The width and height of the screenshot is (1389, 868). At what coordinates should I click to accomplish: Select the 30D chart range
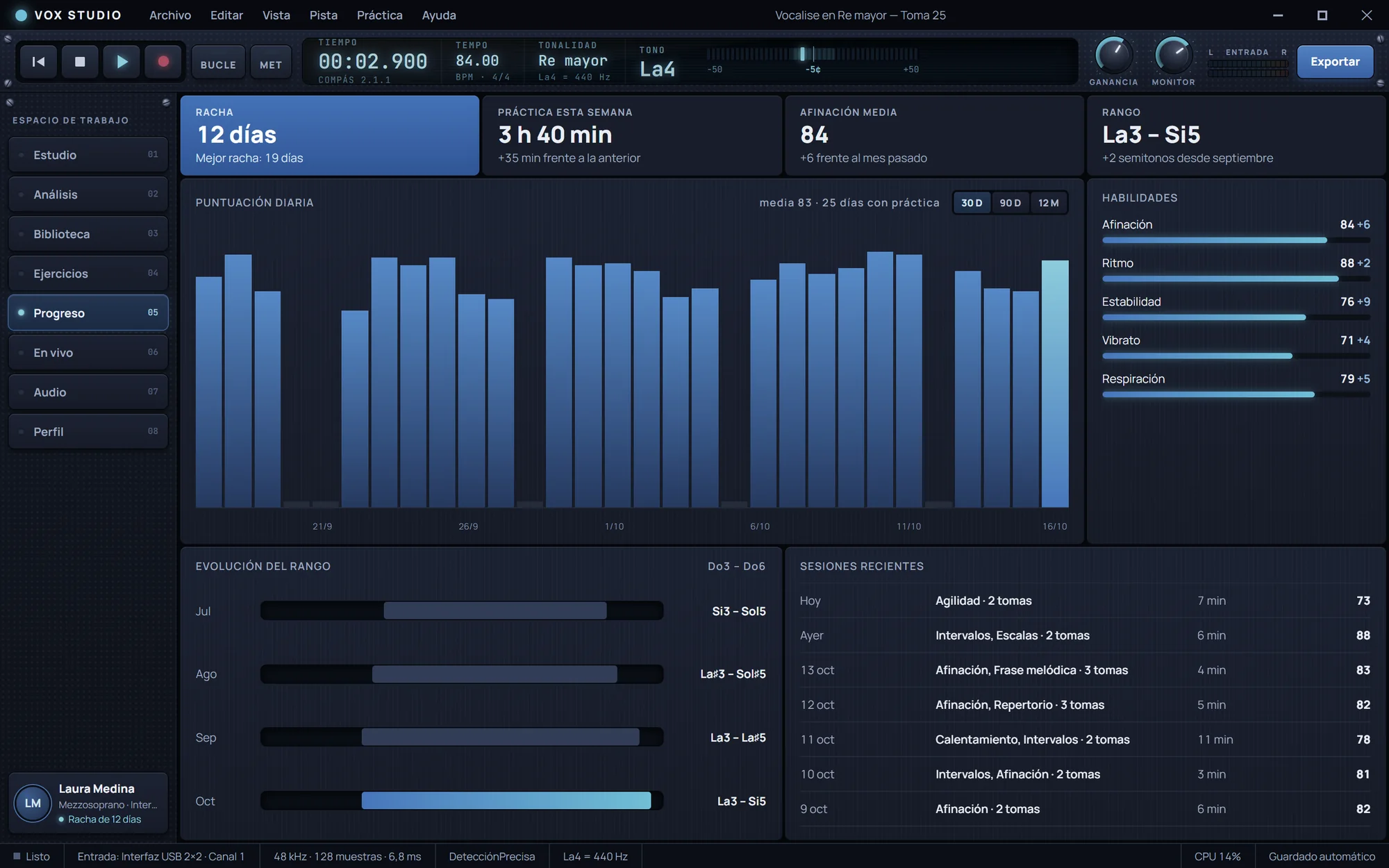coord(972,203)
